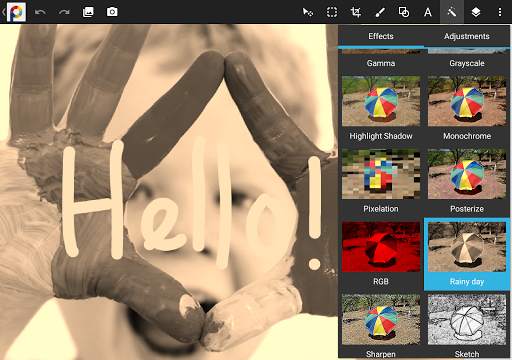Tap the app logo home icon
Screen dimensions: 512x360
pyautogui.click(x=16, y=12)
